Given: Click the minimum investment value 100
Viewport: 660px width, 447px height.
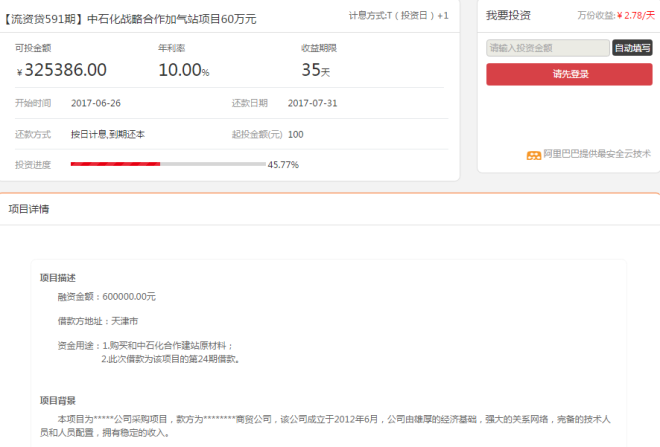Looking at the screenshot, I should (x=295, y=134).
